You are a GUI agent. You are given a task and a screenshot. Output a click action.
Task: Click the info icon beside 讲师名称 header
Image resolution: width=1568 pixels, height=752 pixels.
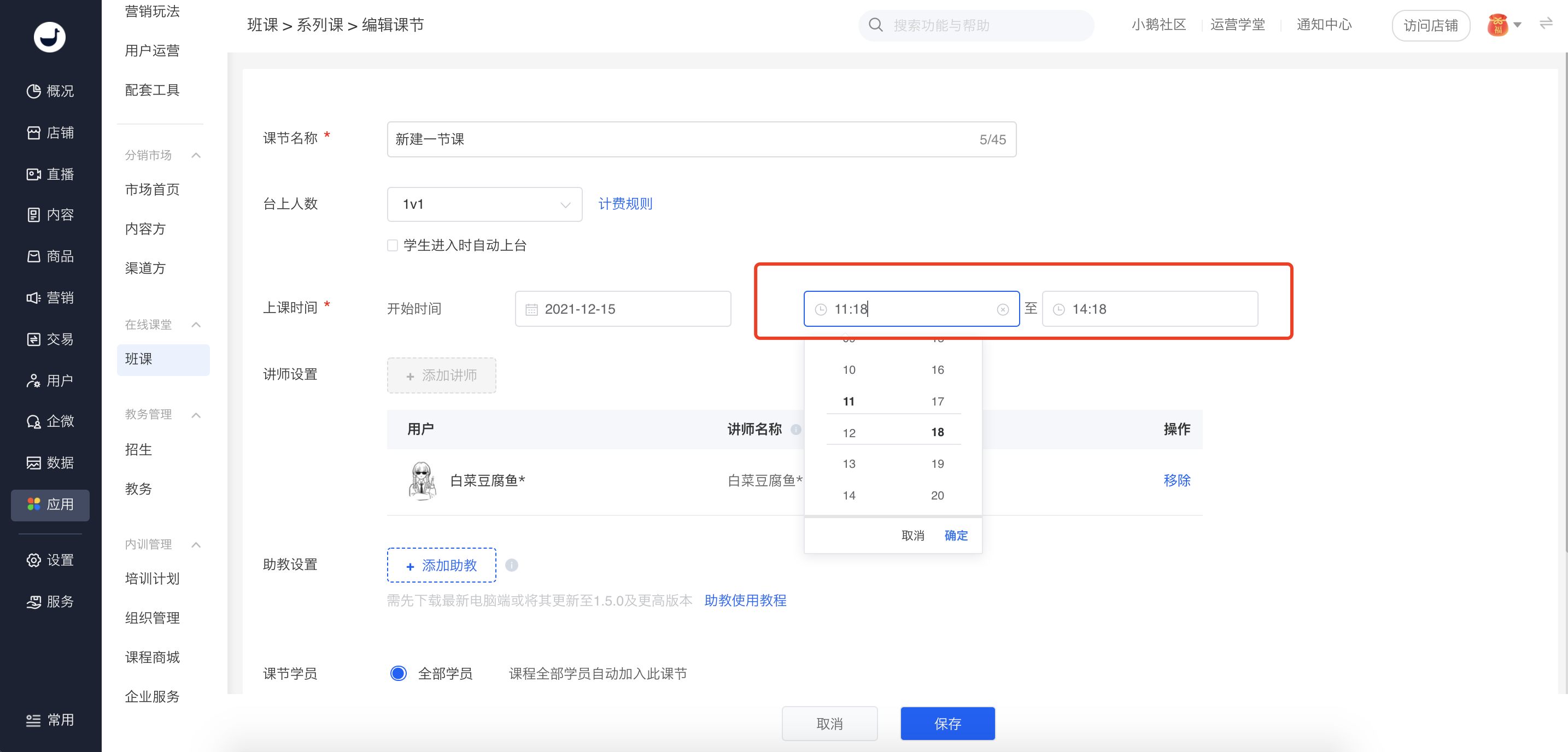795,430
